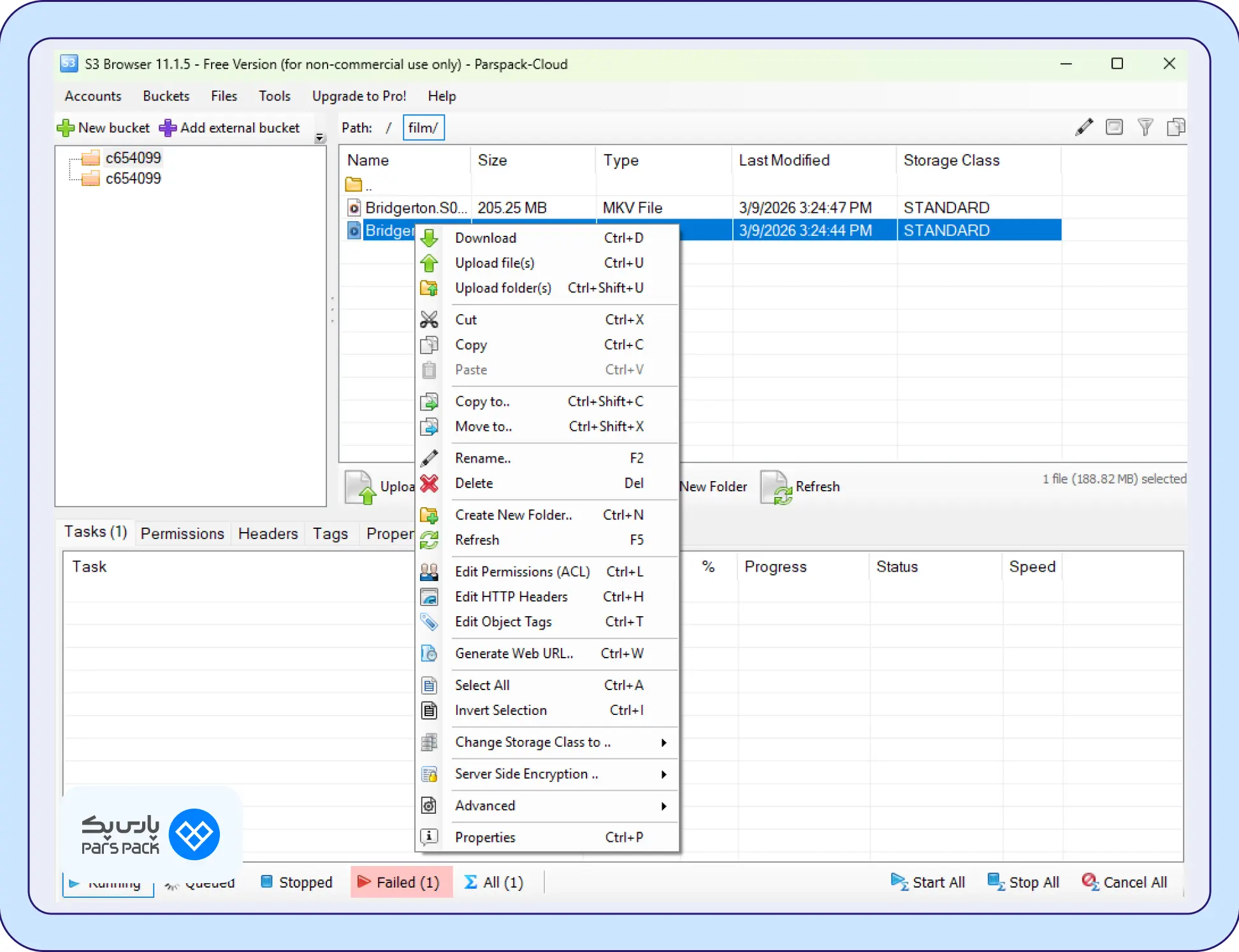This screenshot has height=952, width=1239.
Task: Click the Edit Permissions ACL icon in context menu
Action: click(x=430, y=571)
